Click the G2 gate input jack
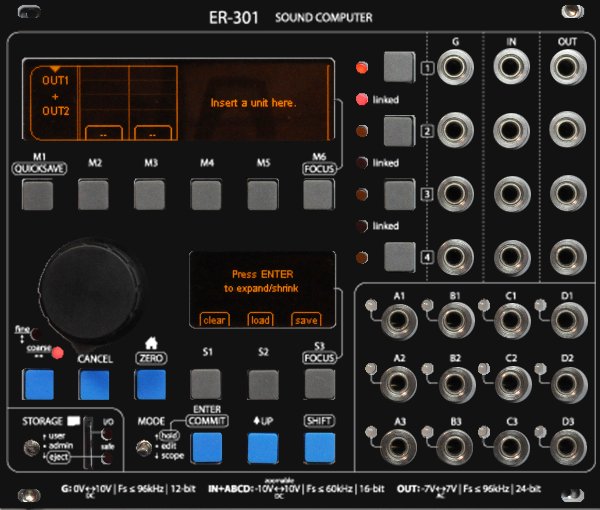This screenshot has width=600, height=510. click(x=455, y=130)
